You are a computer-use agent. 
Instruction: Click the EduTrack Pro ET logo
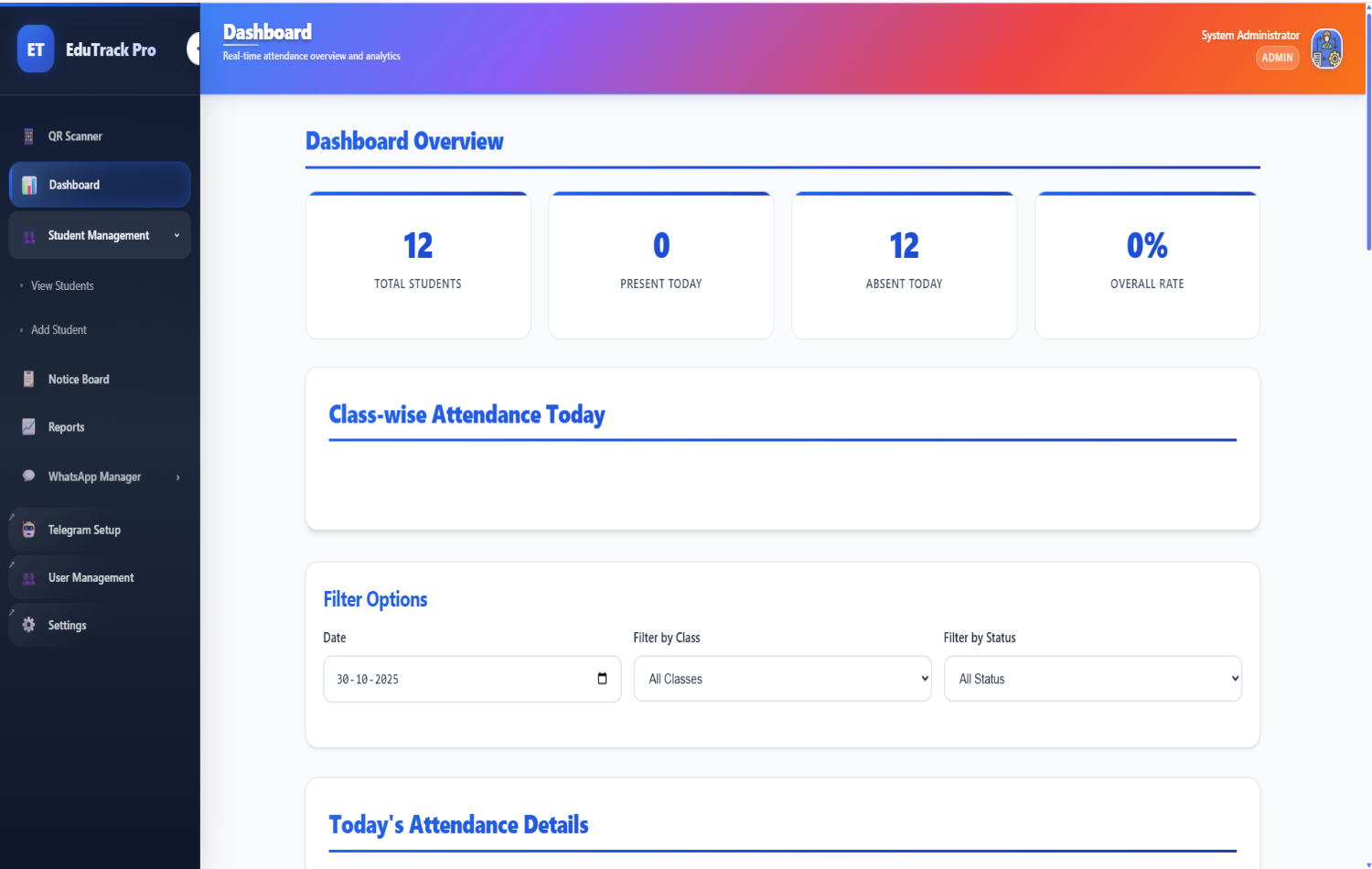click(35, 48)
